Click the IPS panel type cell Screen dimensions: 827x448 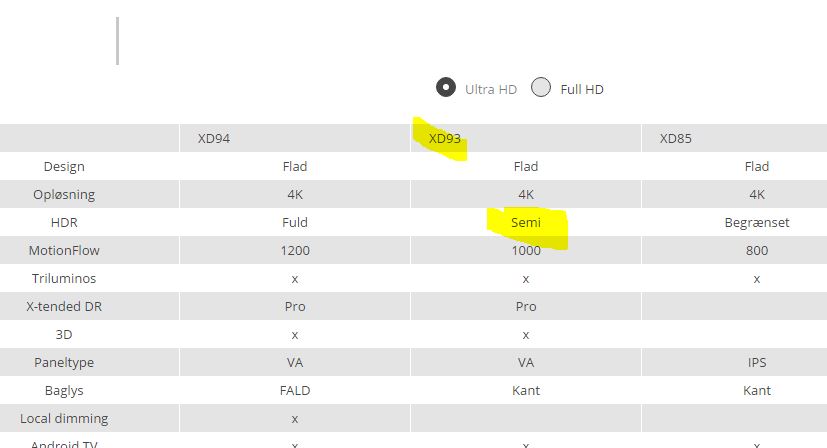pos(756,363)
